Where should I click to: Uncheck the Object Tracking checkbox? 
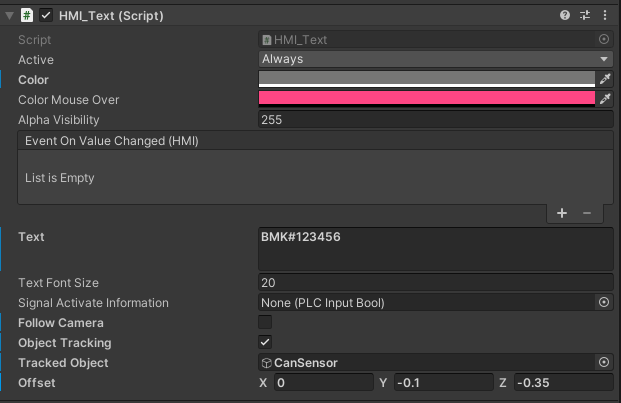point(265,342)
